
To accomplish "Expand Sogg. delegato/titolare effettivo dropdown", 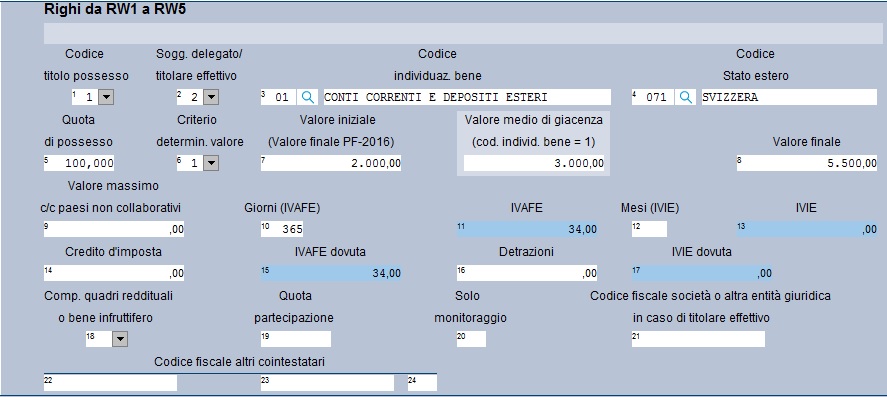I will point(211,97).
